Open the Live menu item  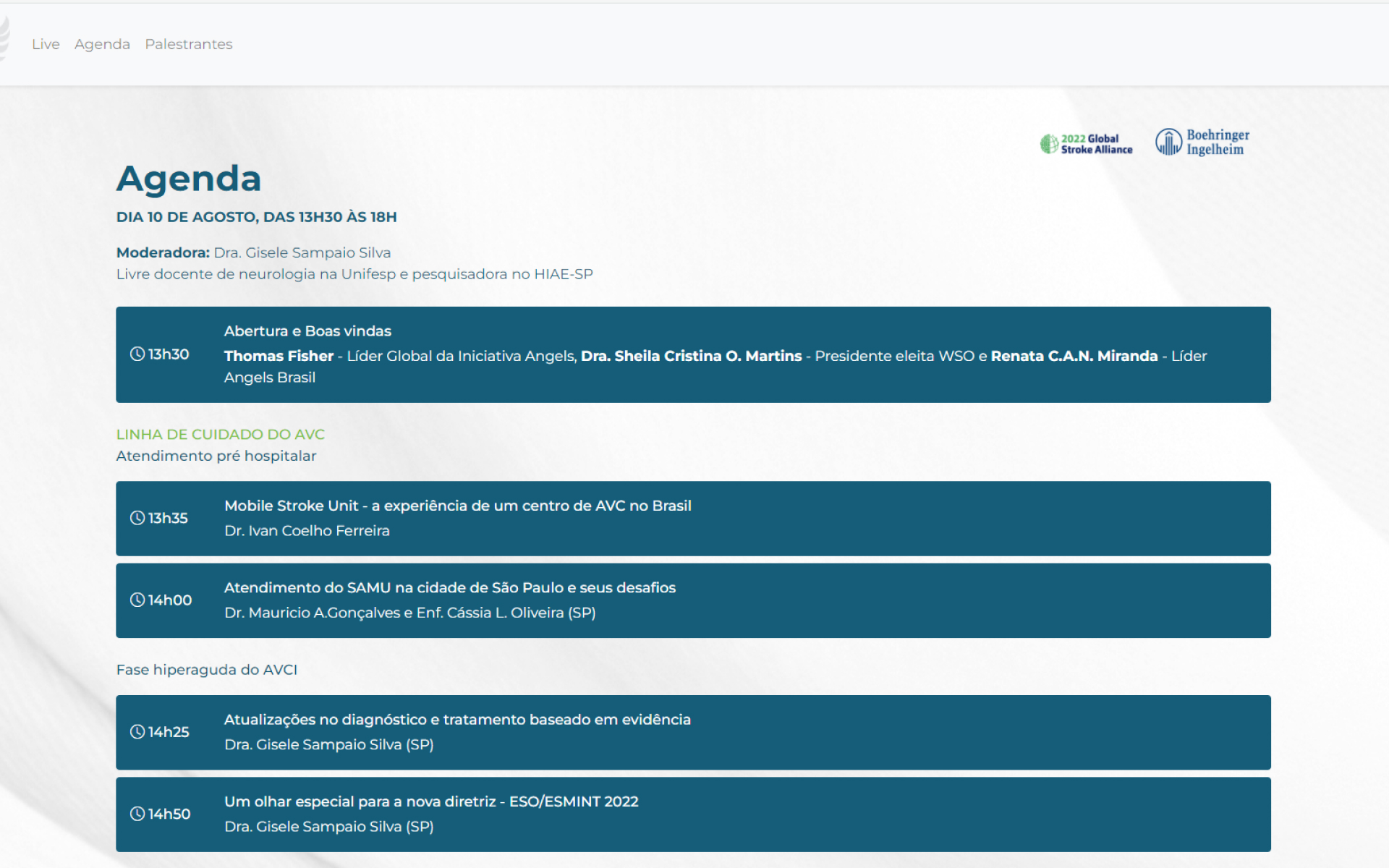[46, 44]
